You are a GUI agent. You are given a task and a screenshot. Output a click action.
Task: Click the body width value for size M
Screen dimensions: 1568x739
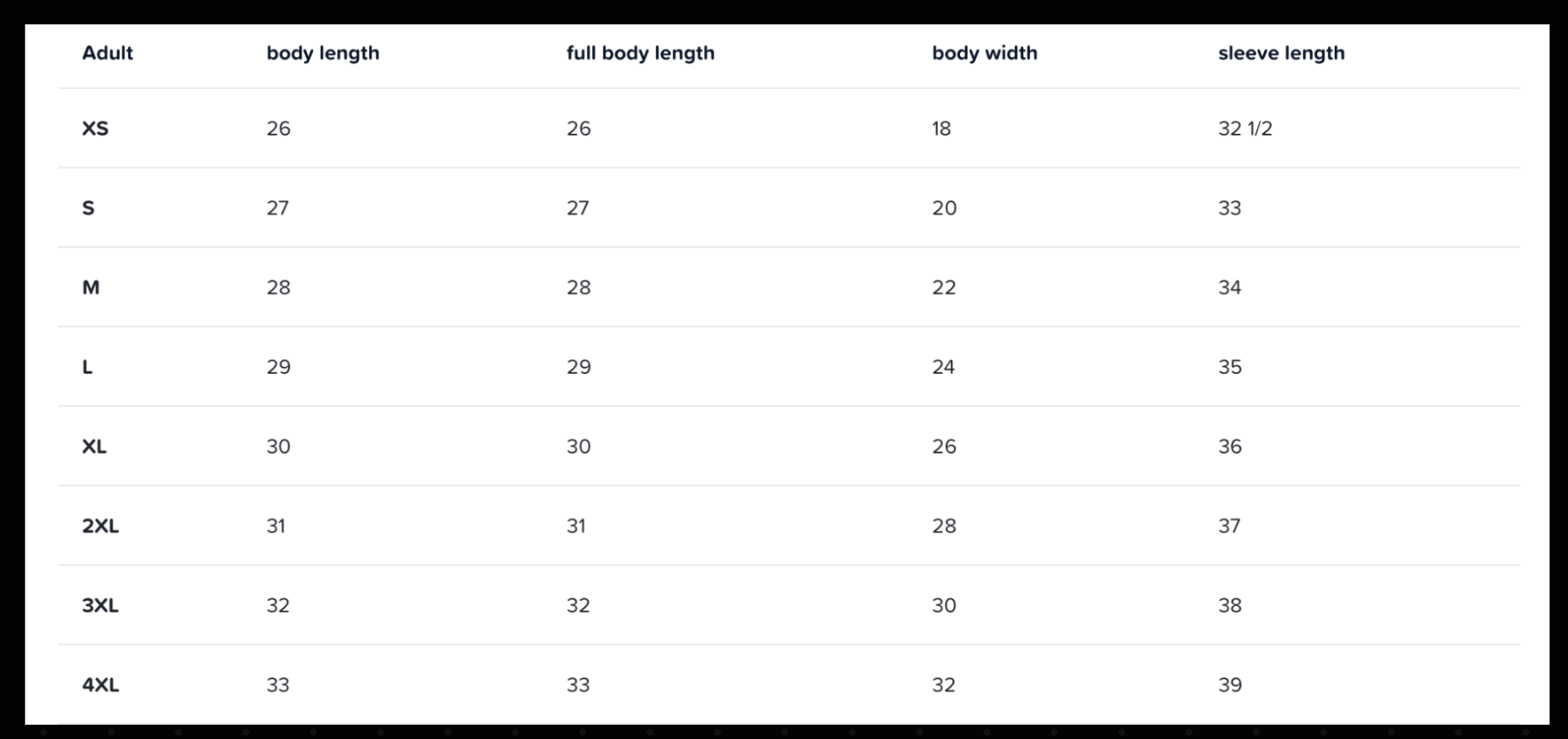click(944, 288)
